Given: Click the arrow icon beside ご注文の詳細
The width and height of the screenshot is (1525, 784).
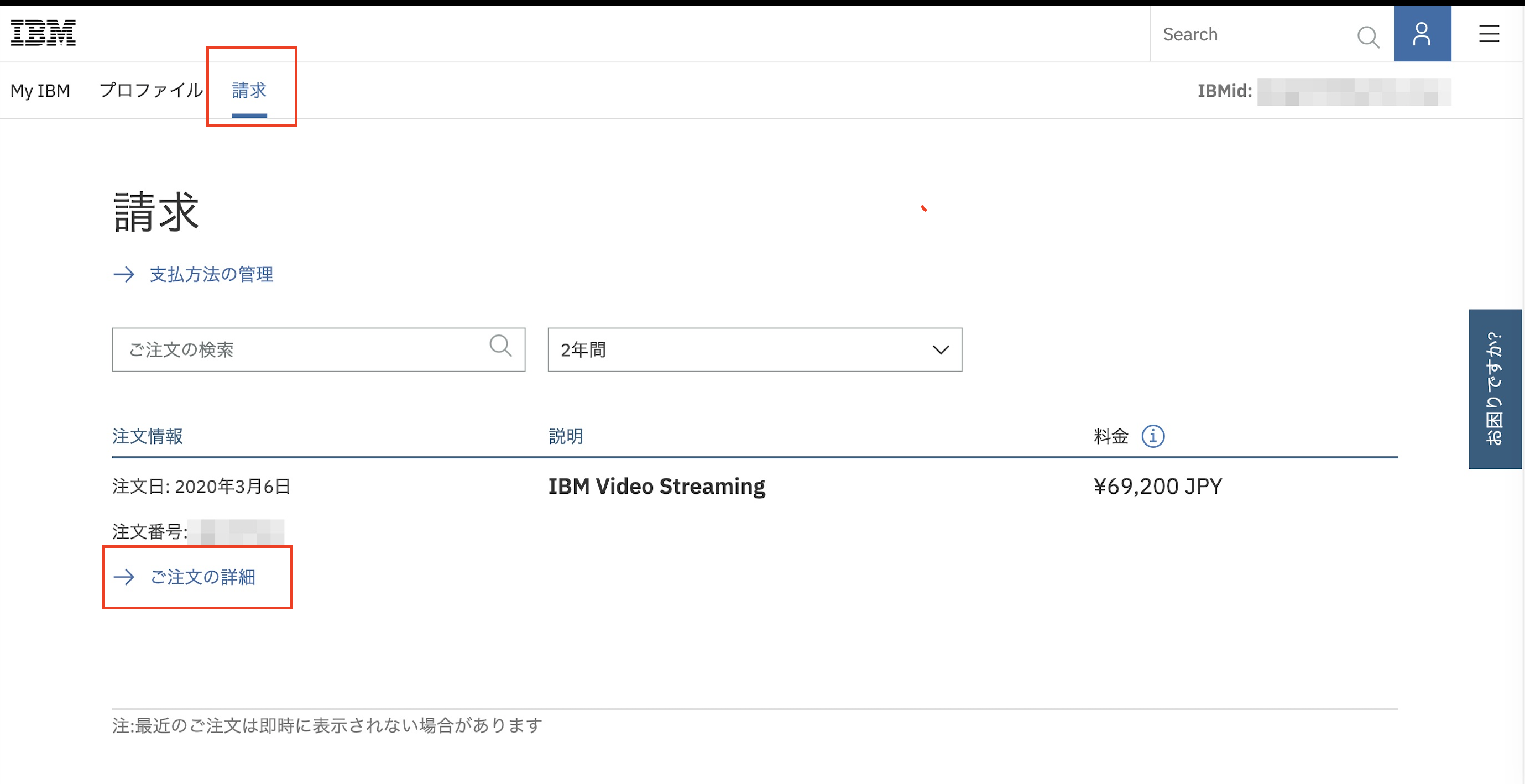Looking at the screenshot, I should (x=124, y=577).
